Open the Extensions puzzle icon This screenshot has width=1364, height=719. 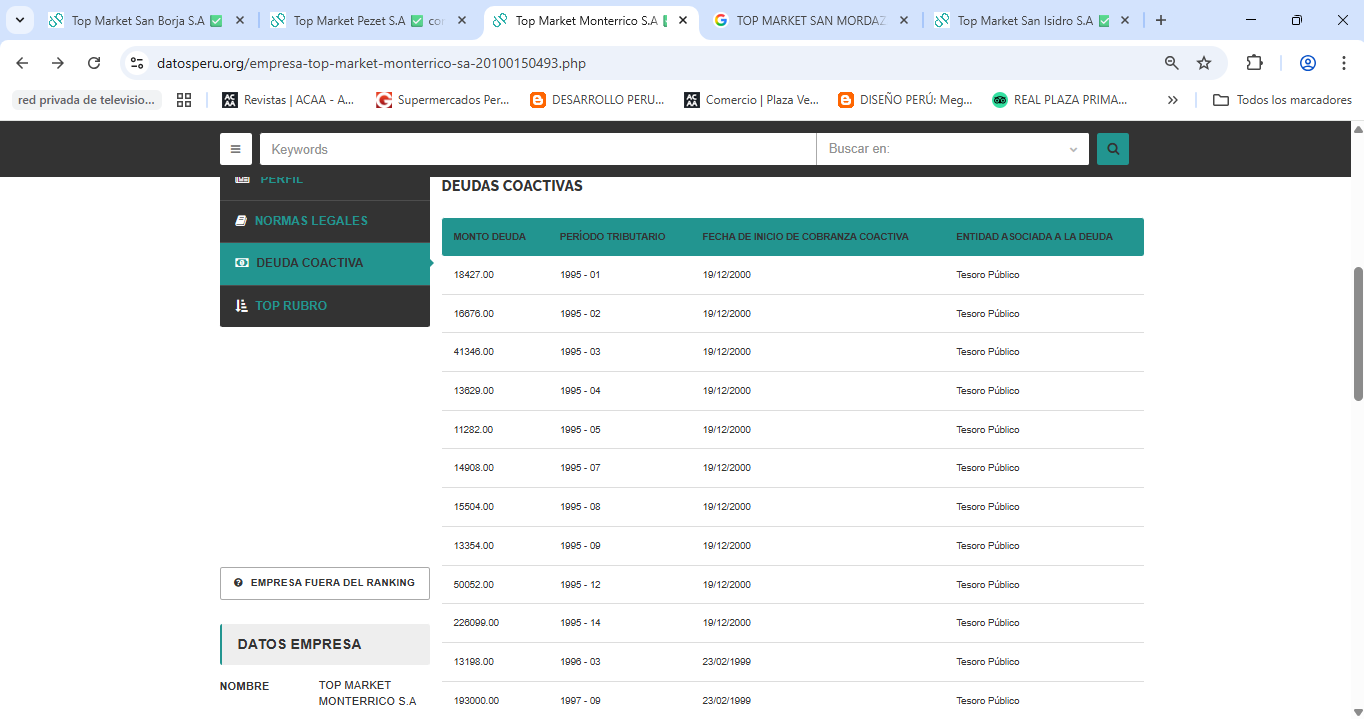coord(1254,63)
